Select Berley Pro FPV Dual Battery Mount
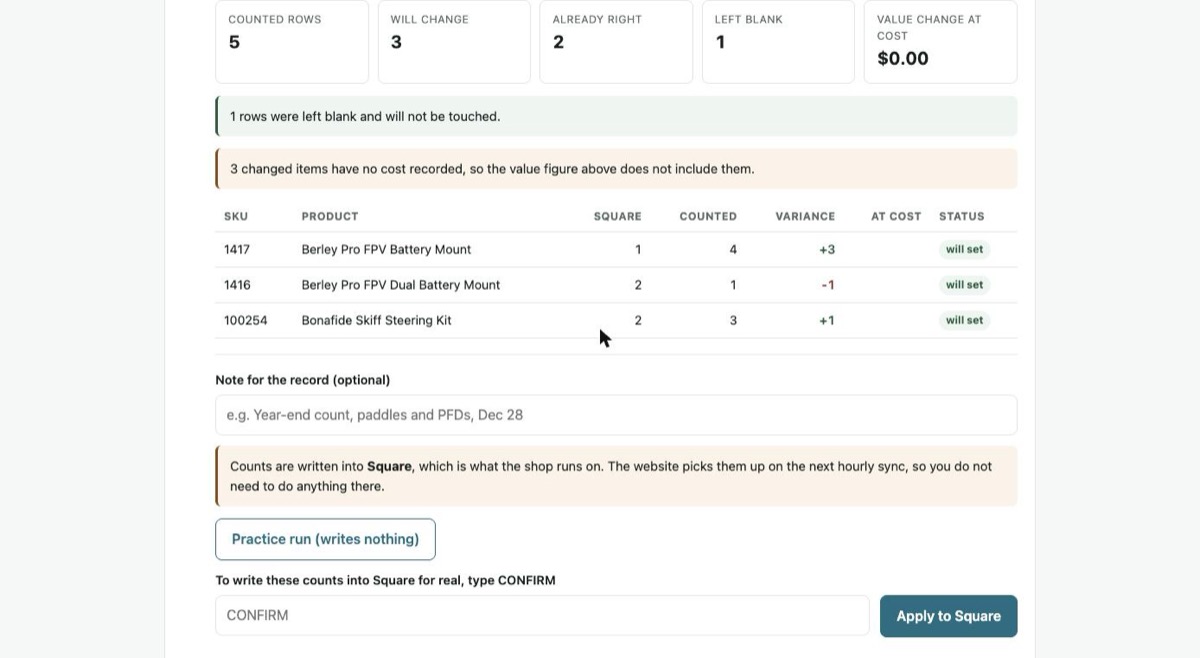Image resolution: width=1200 pixels, height=658 pixels. point(401,285)
